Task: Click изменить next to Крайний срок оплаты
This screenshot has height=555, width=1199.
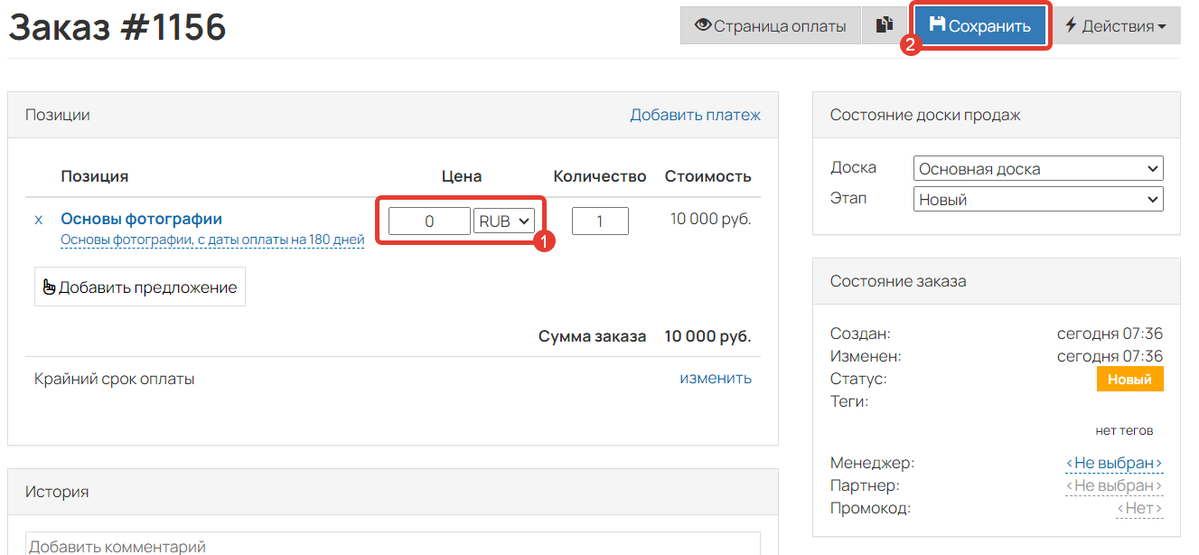Action: click(716, 378)
